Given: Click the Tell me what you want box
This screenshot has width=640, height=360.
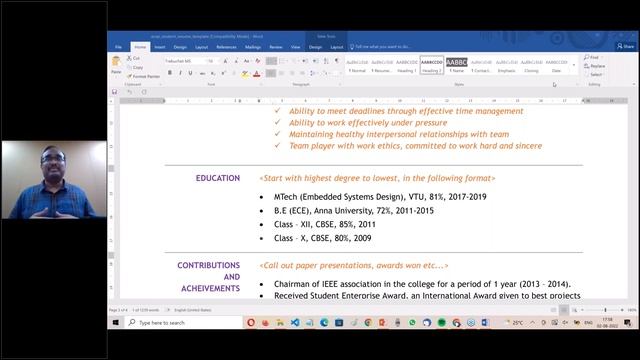Looking at the screenshot, I should pyautogui.click(x=380, y=47).
